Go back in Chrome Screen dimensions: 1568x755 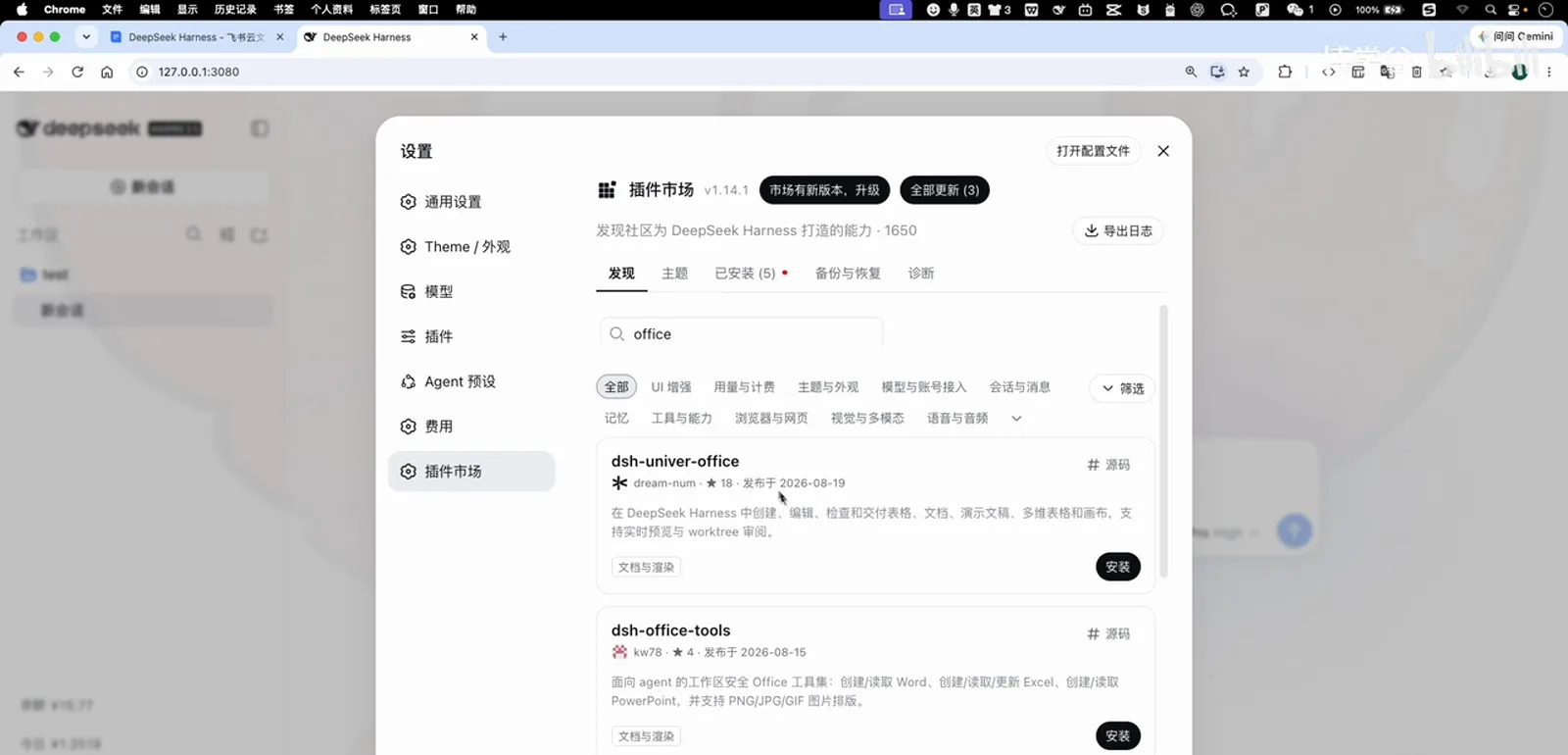pyautogui.click(x=19, y=72)
